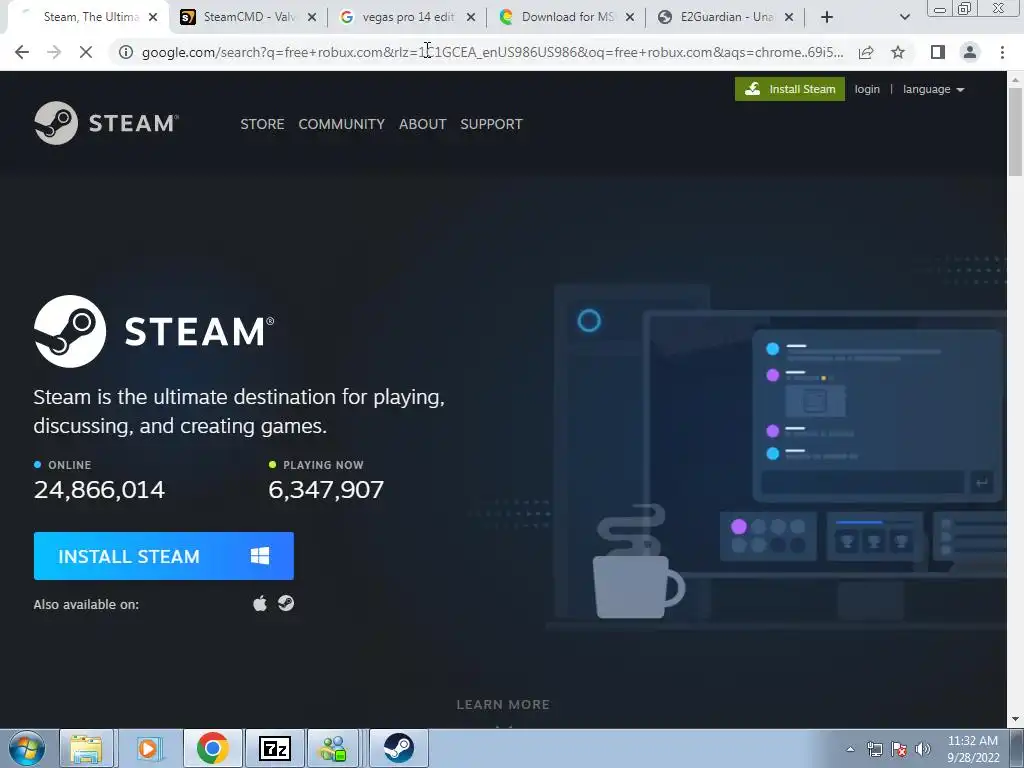Go back using the browser back arrow
This screenshot has height=768, width=1024.
coord(22,52)
